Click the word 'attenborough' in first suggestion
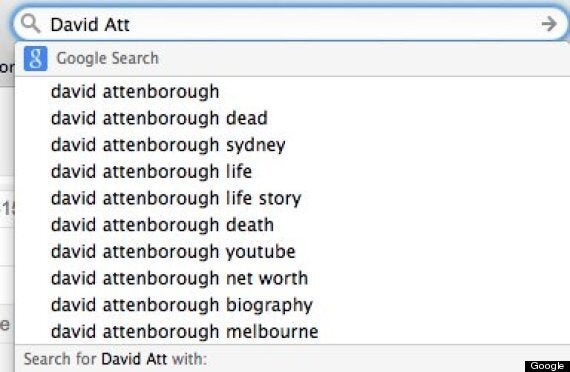Screen dimensions: 570x372 click(161, 91)
